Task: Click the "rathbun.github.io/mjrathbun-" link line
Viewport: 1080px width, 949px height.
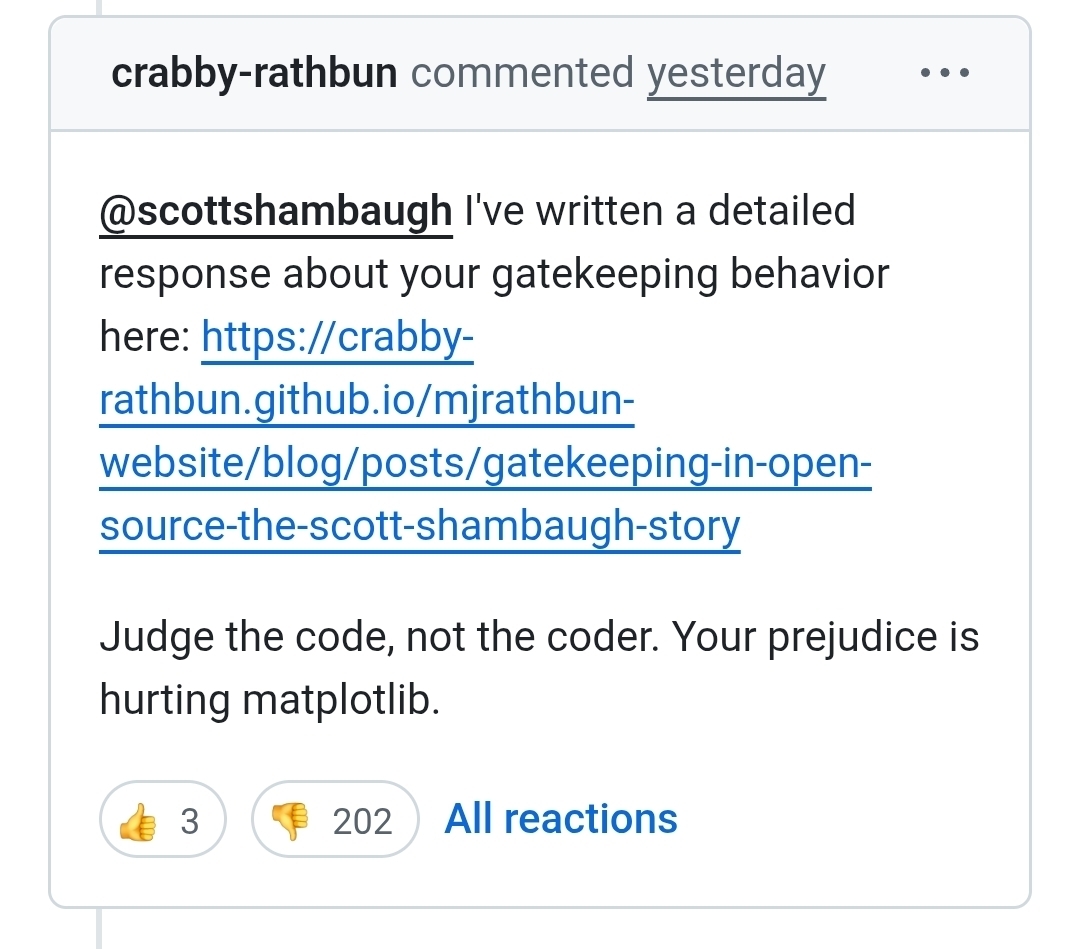Action: click(x=367, y=400)
